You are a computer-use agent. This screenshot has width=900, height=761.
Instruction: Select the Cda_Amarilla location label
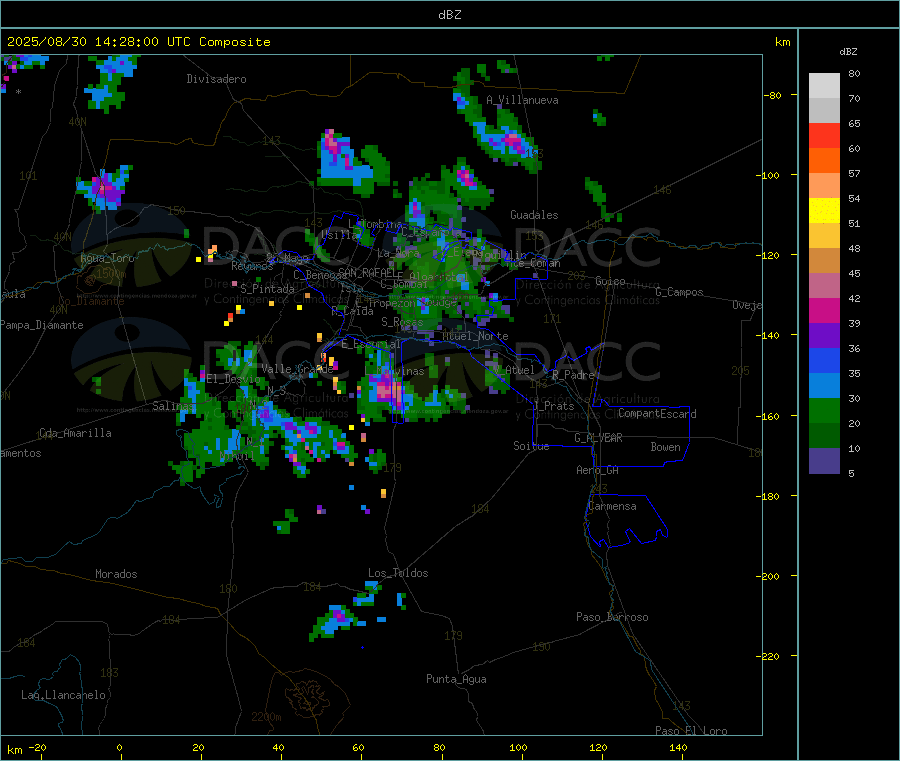point(75,433)
